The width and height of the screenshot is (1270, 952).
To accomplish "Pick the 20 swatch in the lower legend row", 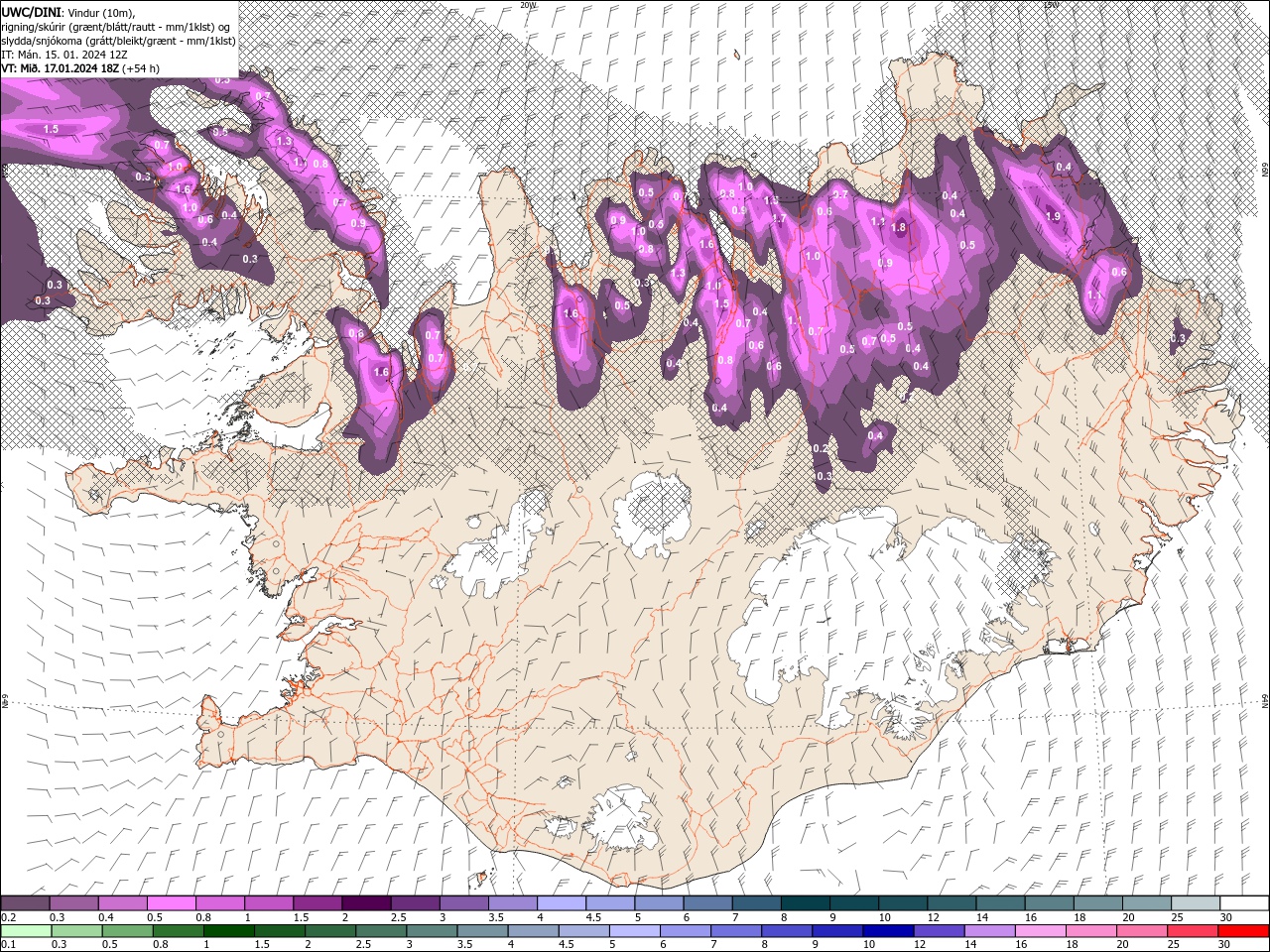I will coord(1142,931).
